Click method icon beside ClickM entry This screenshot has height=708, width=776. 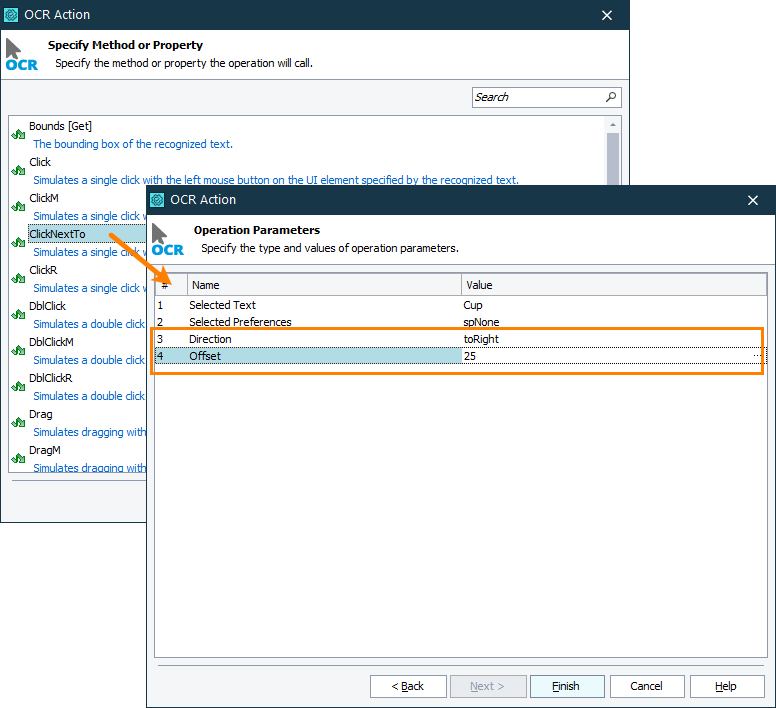point(18,206)
